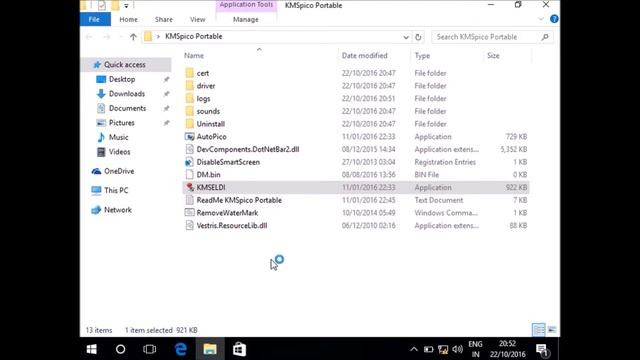Launch Microsoft Edge from taskbar
Screen dimensions: 640x360
pyautogui.click(x=181, y=349)
